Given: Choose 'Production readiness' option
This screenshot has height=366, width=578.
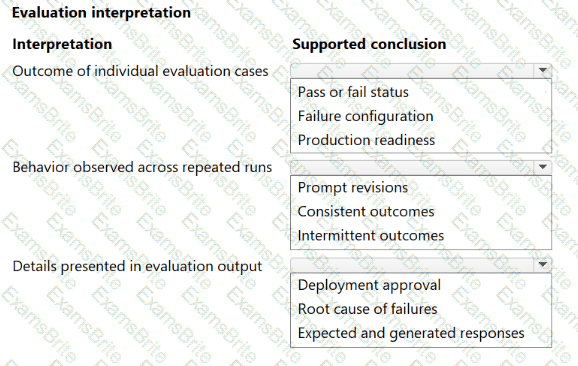Looking at the screenshot, I should [366, 140].
